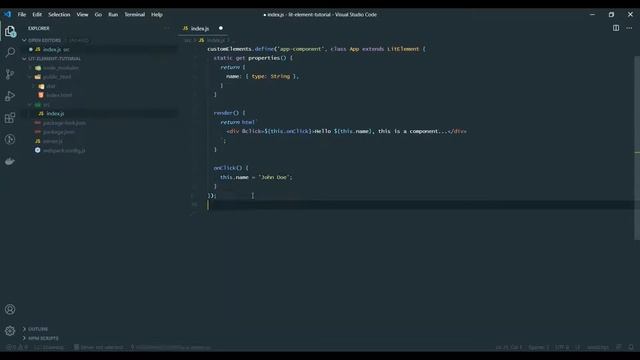Open the File menu
640x360 pixels.
pyautogui.click(x=22, y=14)
